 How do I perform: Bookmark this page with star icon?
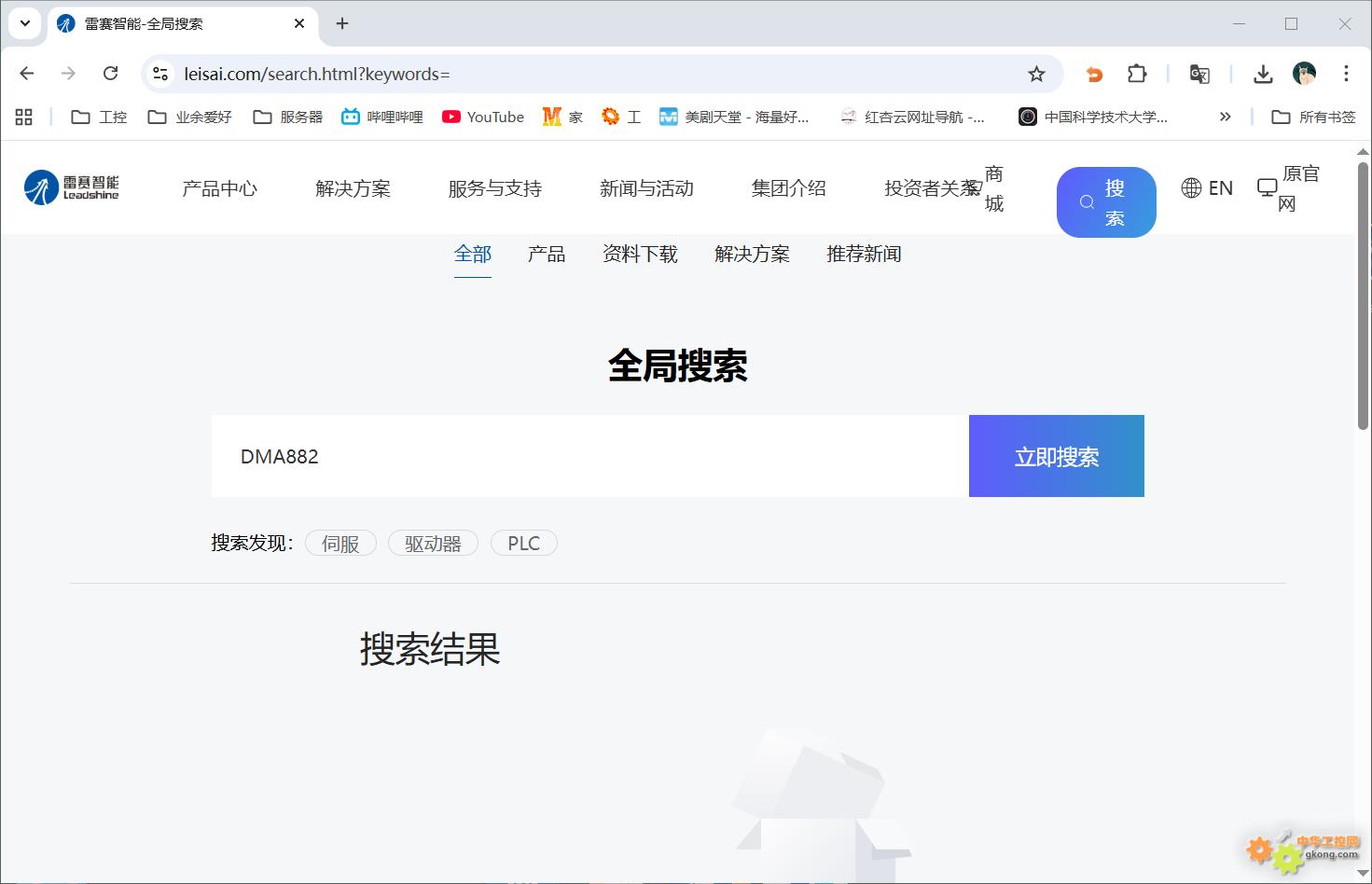(x=1036, y=75)
